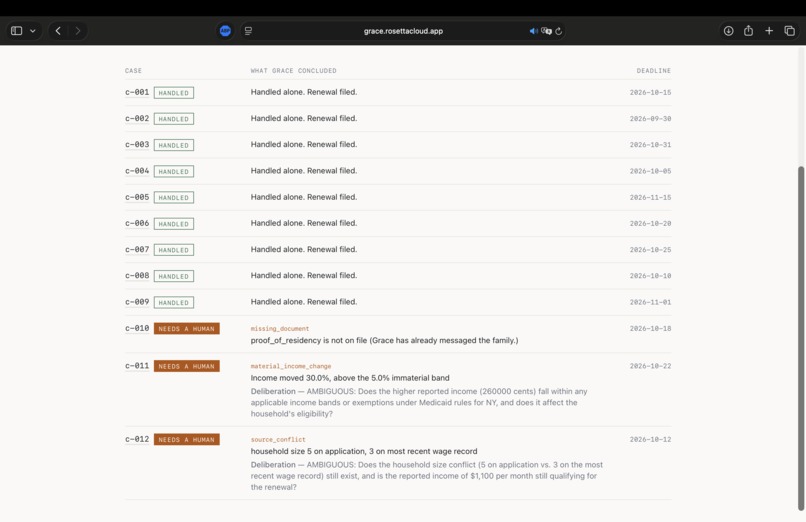
Task: Open case c-012 link
Action: click(x=137, y=439)
